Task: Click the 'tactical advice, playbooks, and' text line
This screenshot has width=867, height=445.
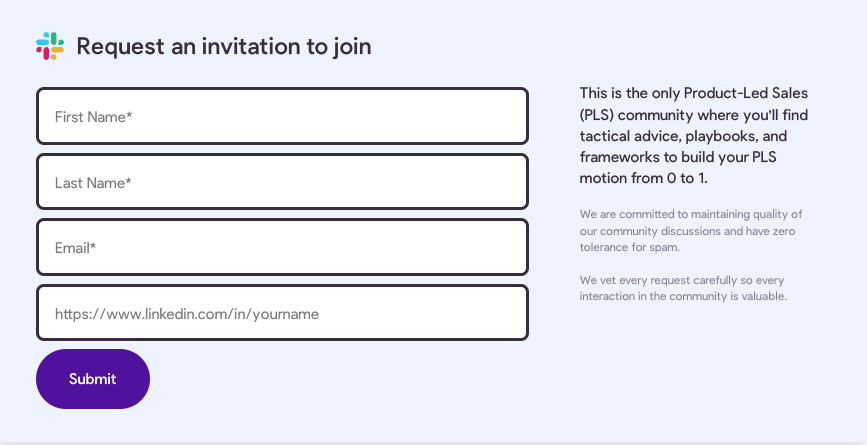Action: point(683,135)
